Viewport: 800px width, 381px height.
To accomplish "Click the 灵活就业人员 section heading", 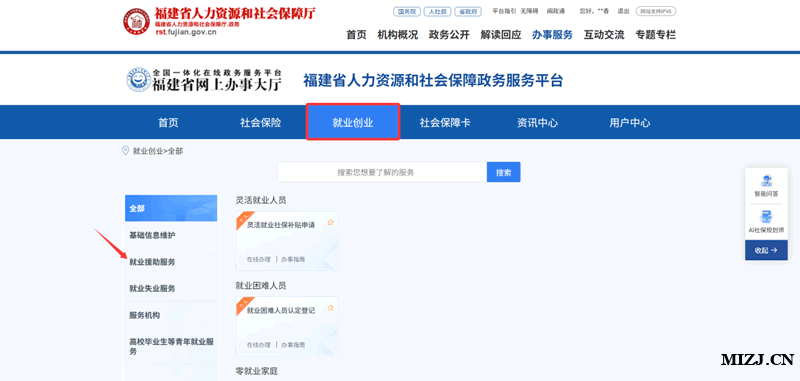I will click(261, 200).
